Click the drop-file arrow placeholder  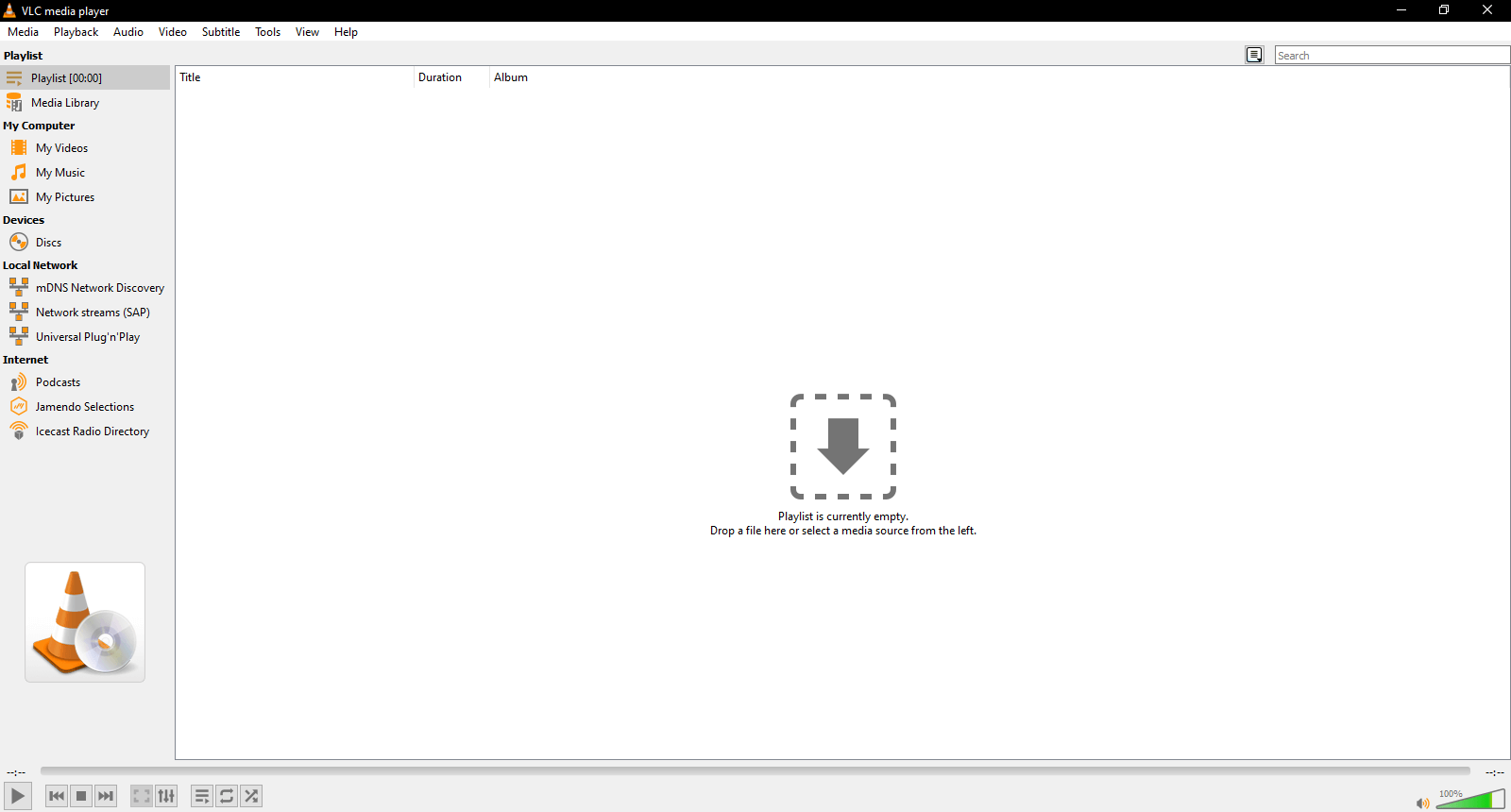pos(843,446)
